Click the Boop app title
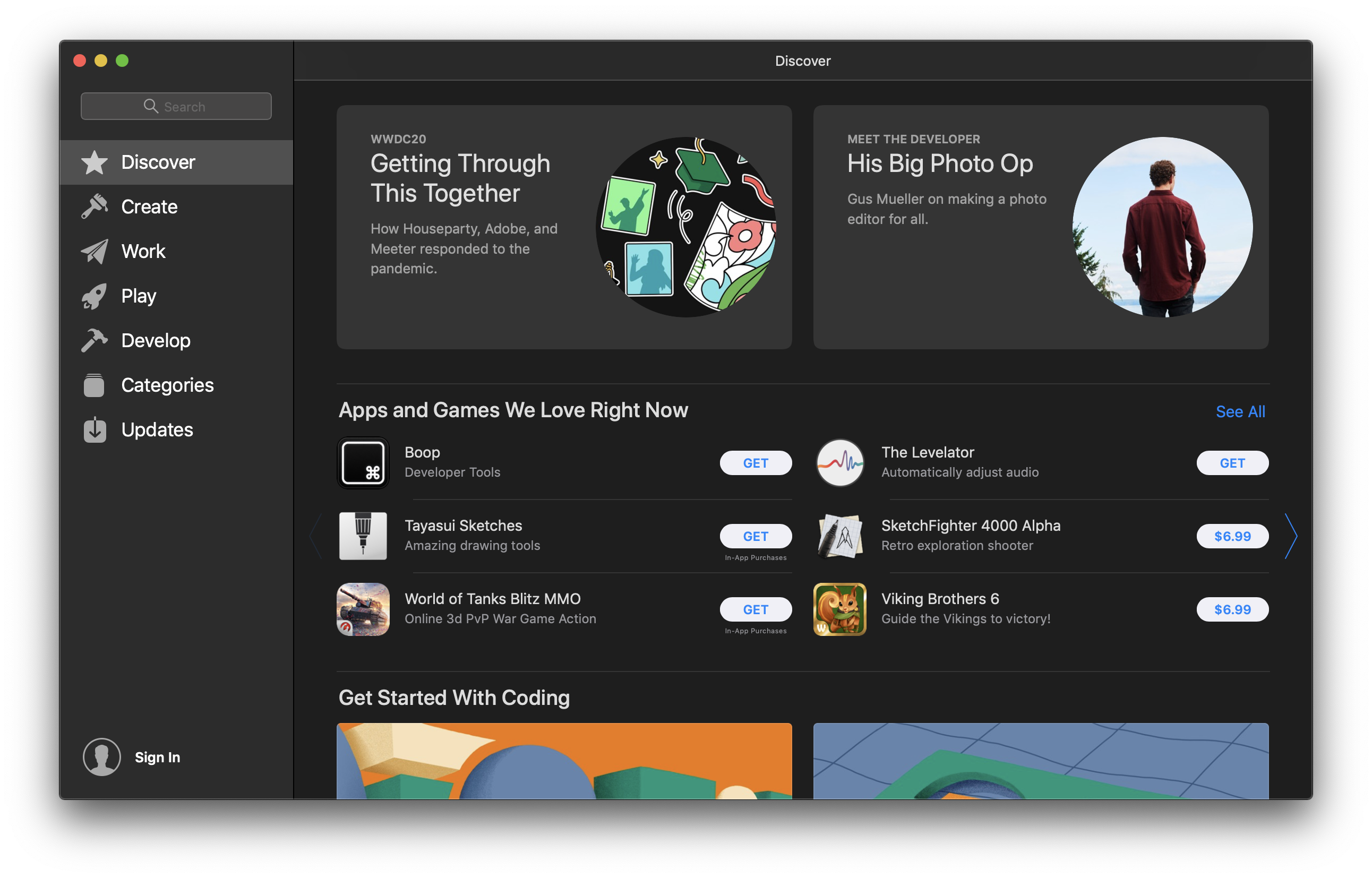The height and width of the screenshot is (878, 1372). [422, 452]
